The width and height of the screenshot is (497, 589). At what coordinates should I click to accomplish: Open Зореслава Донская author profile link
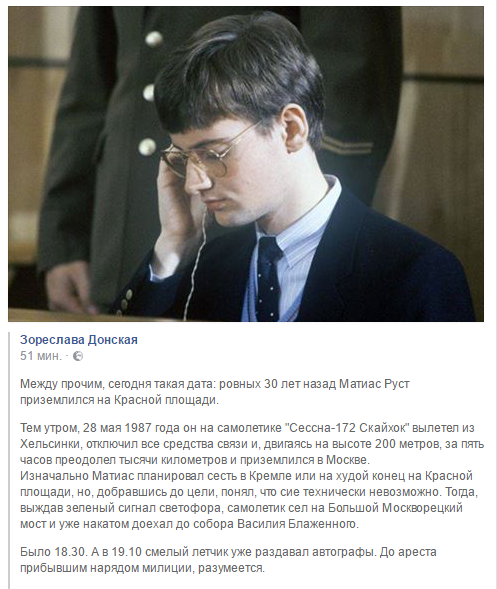[79, 340]
